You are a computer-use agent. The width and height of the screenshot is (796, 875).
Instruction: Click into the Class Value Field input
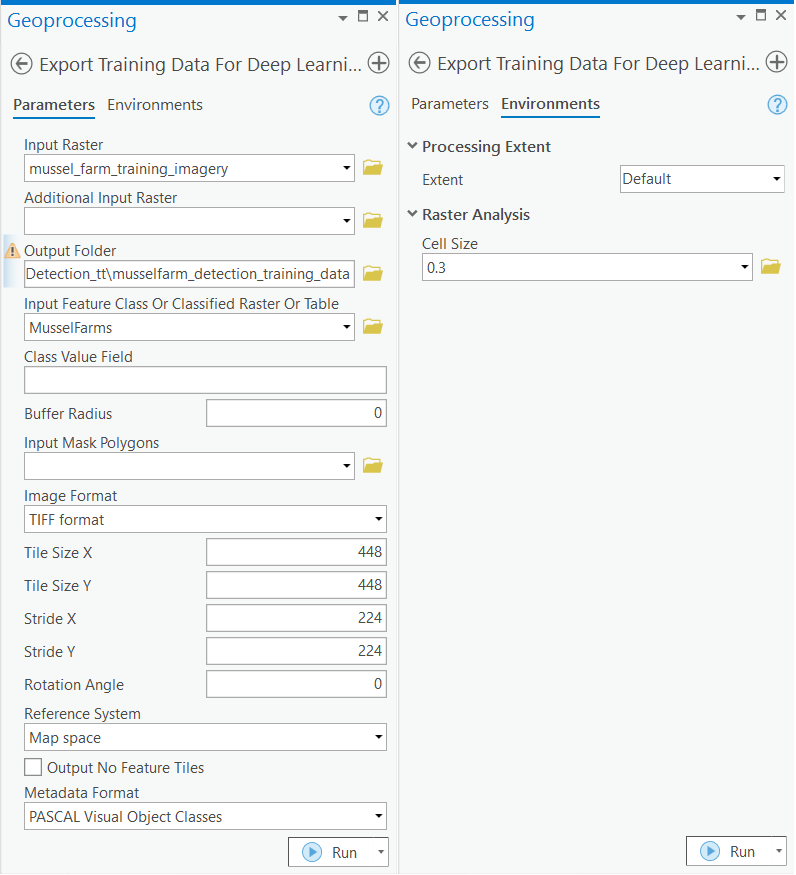pyautogui.click(x=205, y=380)
